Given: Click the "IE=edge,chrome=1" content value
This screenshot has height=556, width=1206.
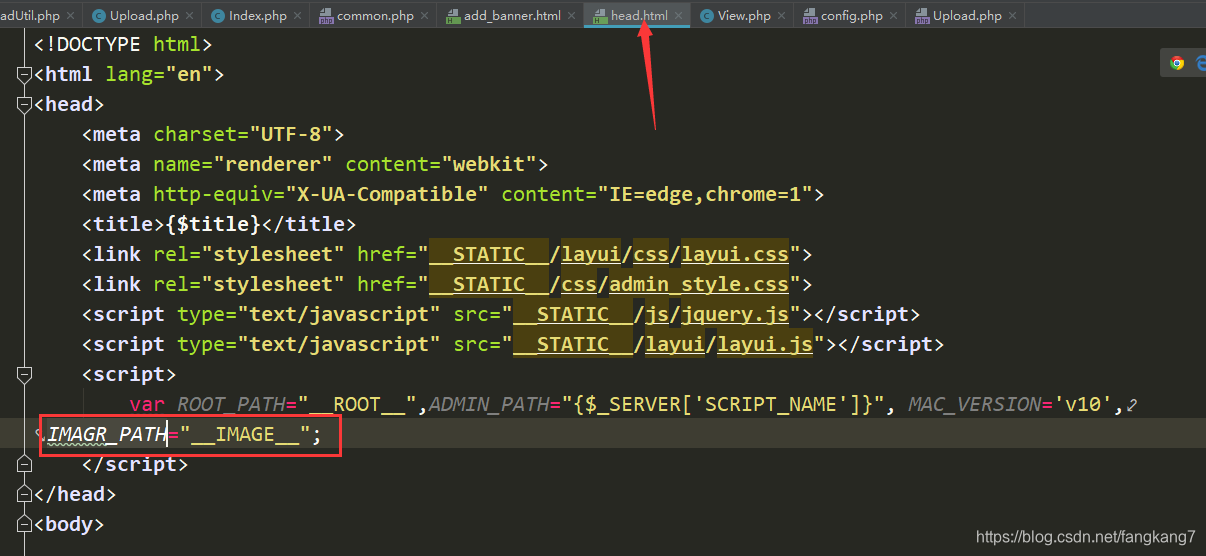Looking at the screenshot, I should tap(704, 194).
